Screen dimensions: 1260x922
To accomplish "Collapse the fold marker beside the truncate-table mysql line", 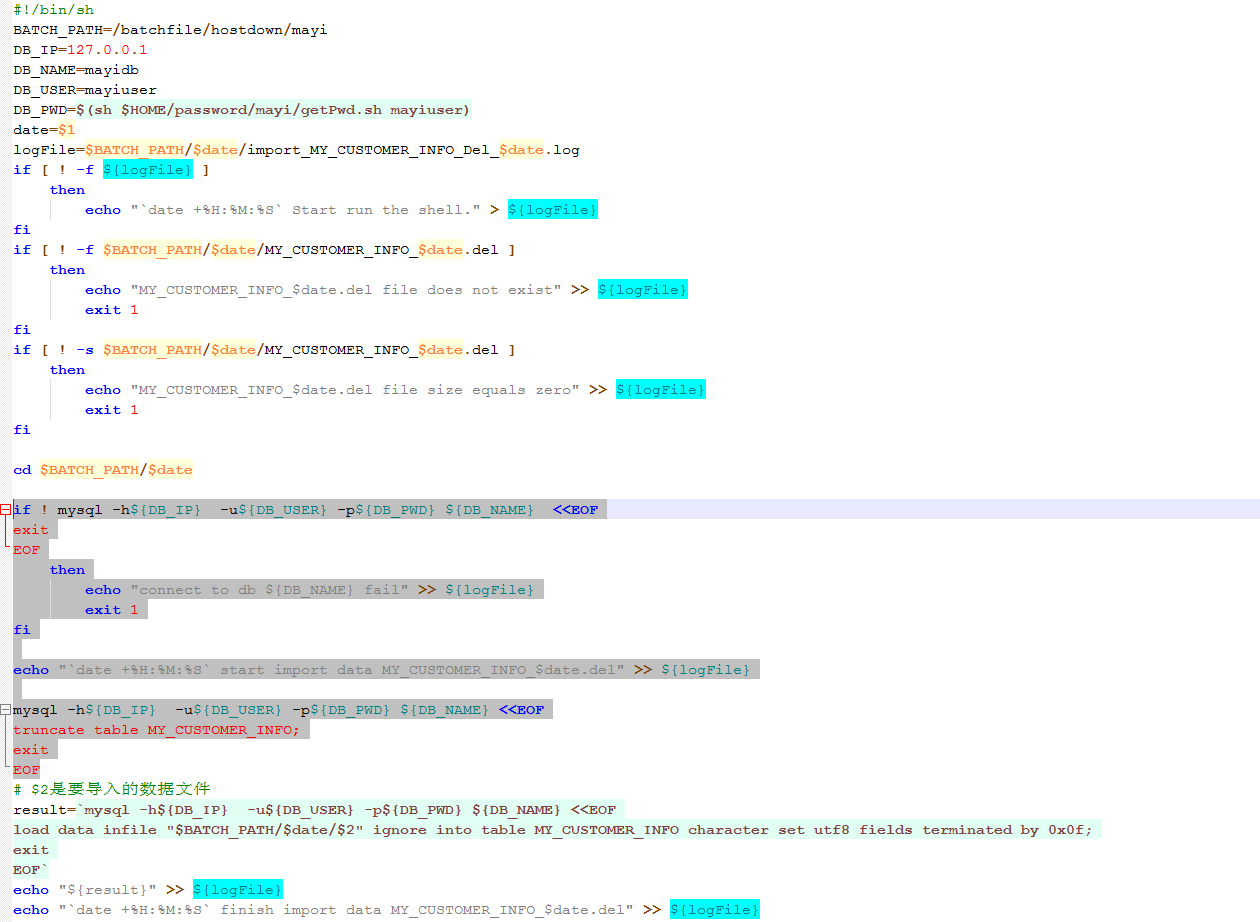I will pyautogui.click(x=6, y=710).
